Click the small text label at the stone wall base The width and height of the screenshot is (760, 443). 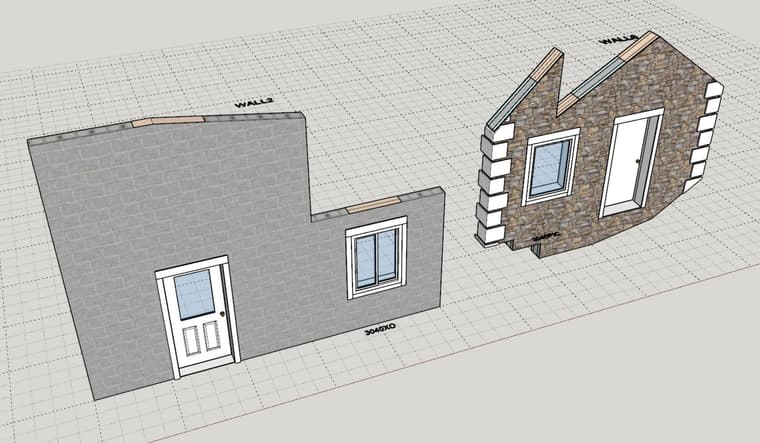click(547, 237)
